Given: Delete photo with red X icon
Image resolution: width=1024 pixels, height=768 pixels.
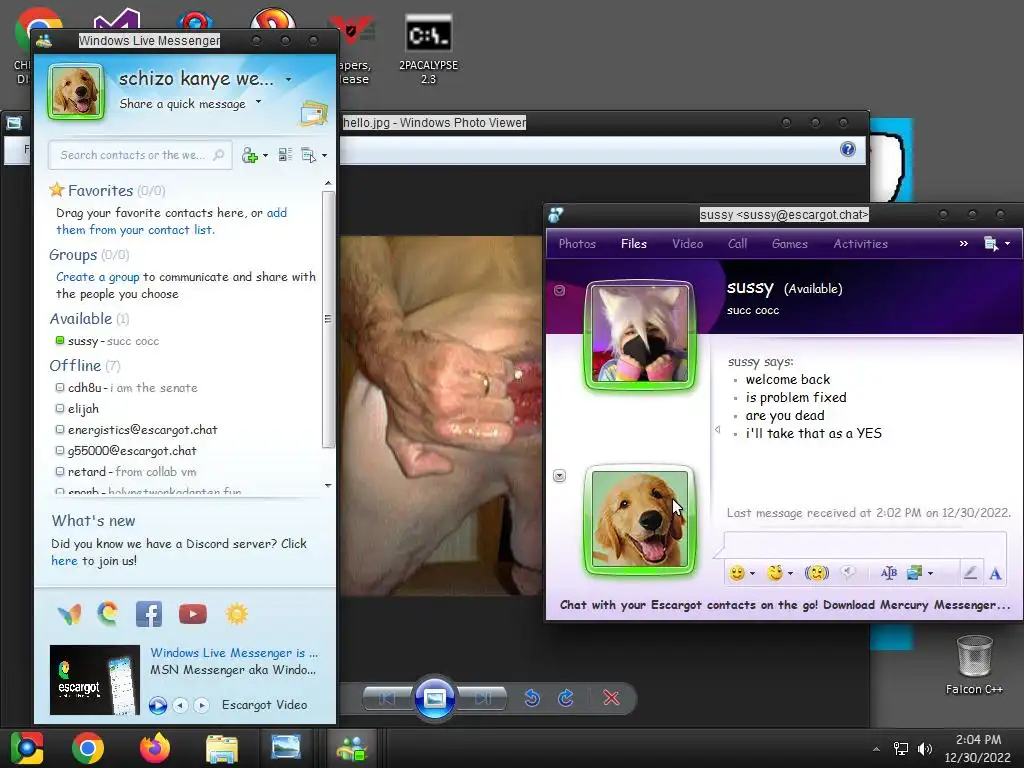Looking at the screenshot, I should (x=611, y=698).
